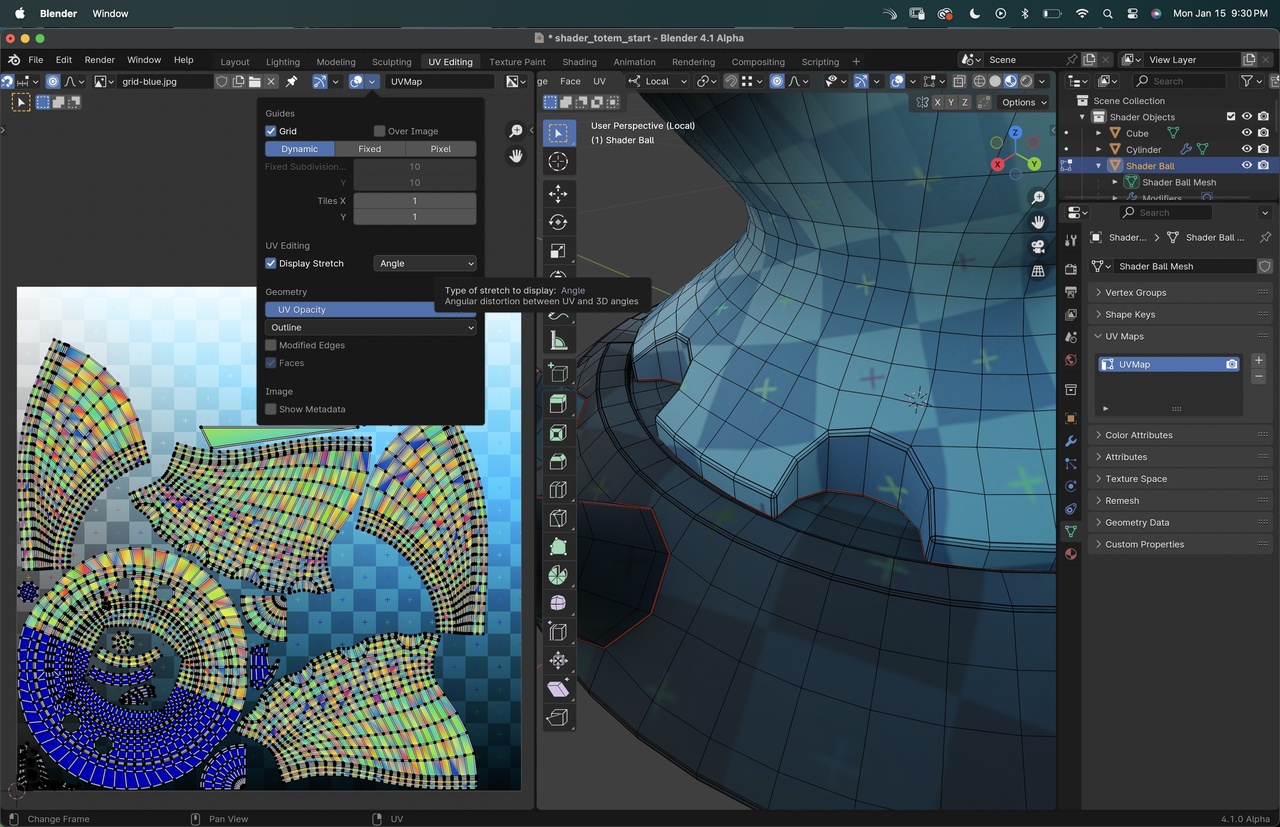Open the viewport Options dropdown
This screenshot has height=827, width=1280.
pyautogui.click(x=1024, y=102)
